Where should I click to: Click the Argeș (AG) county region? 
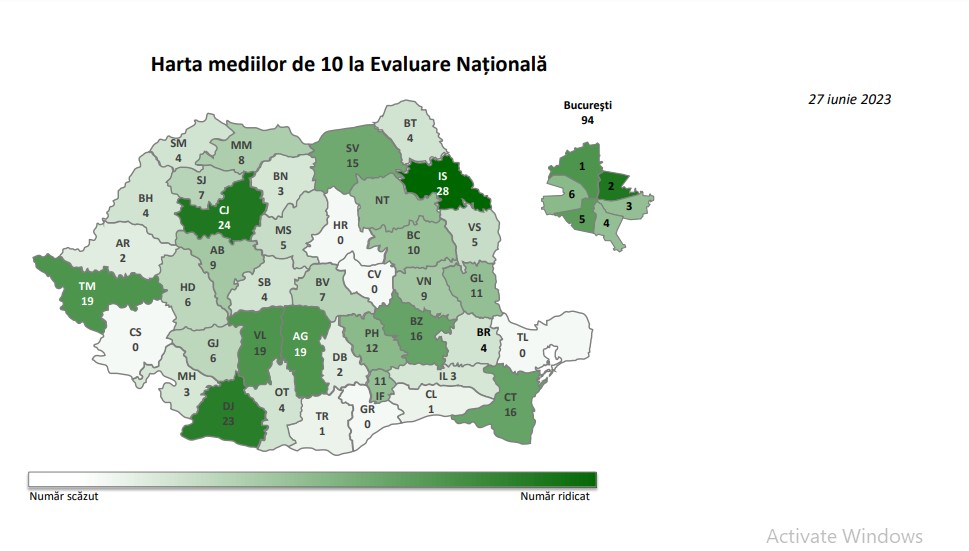click(299, 345)
